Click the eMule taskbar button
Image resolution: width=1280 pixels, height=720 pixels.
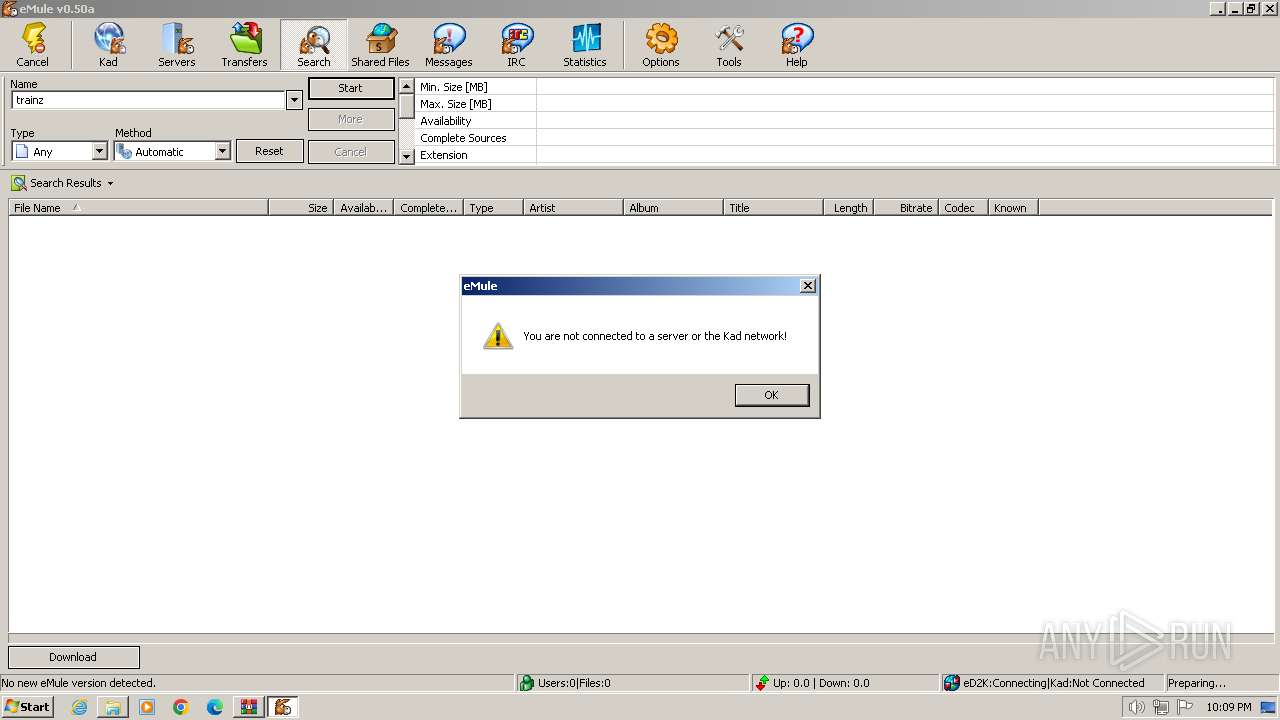pyautogui.click(x=283, y=707)
